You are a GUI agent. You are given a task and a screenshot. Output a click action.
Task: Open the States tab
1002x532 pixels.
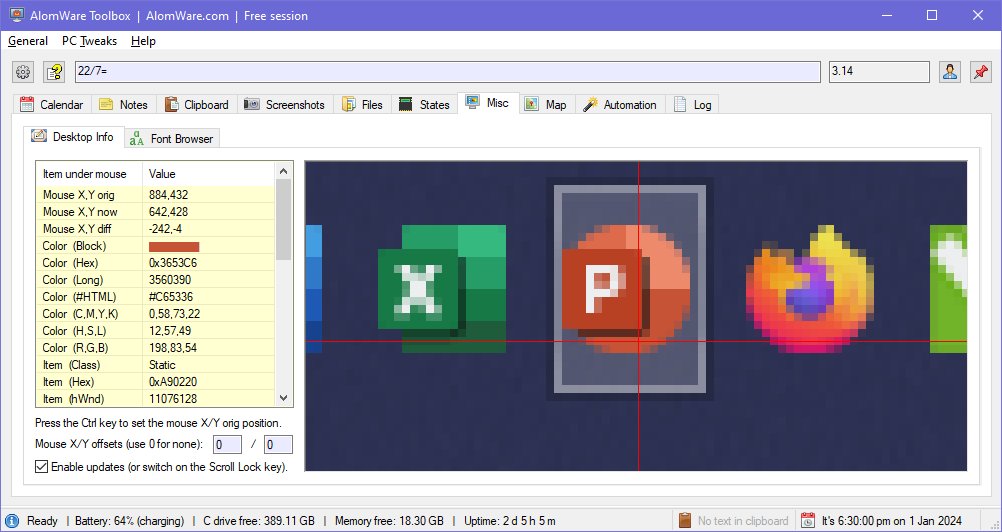(x=424, y=105)
